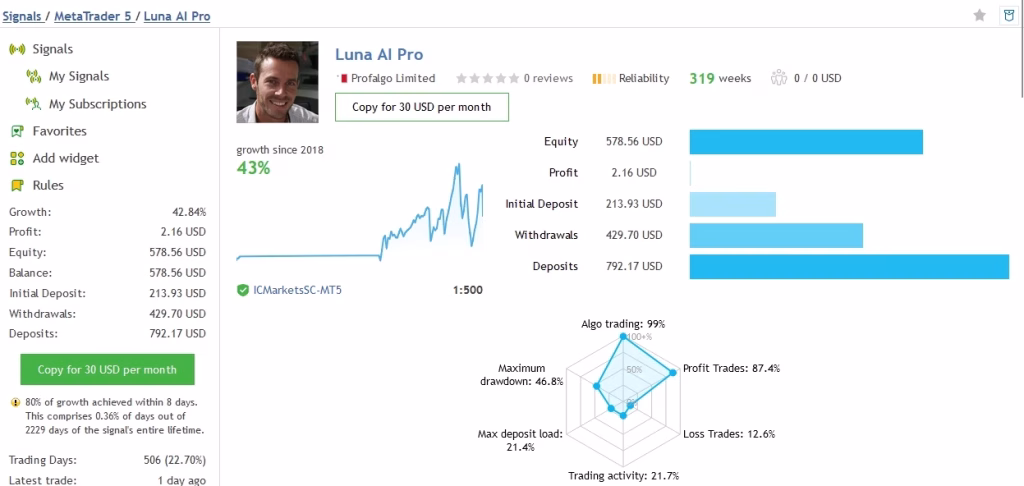Click the green verified shield beside ICMarketsSC-MT5

pos(243,290)
